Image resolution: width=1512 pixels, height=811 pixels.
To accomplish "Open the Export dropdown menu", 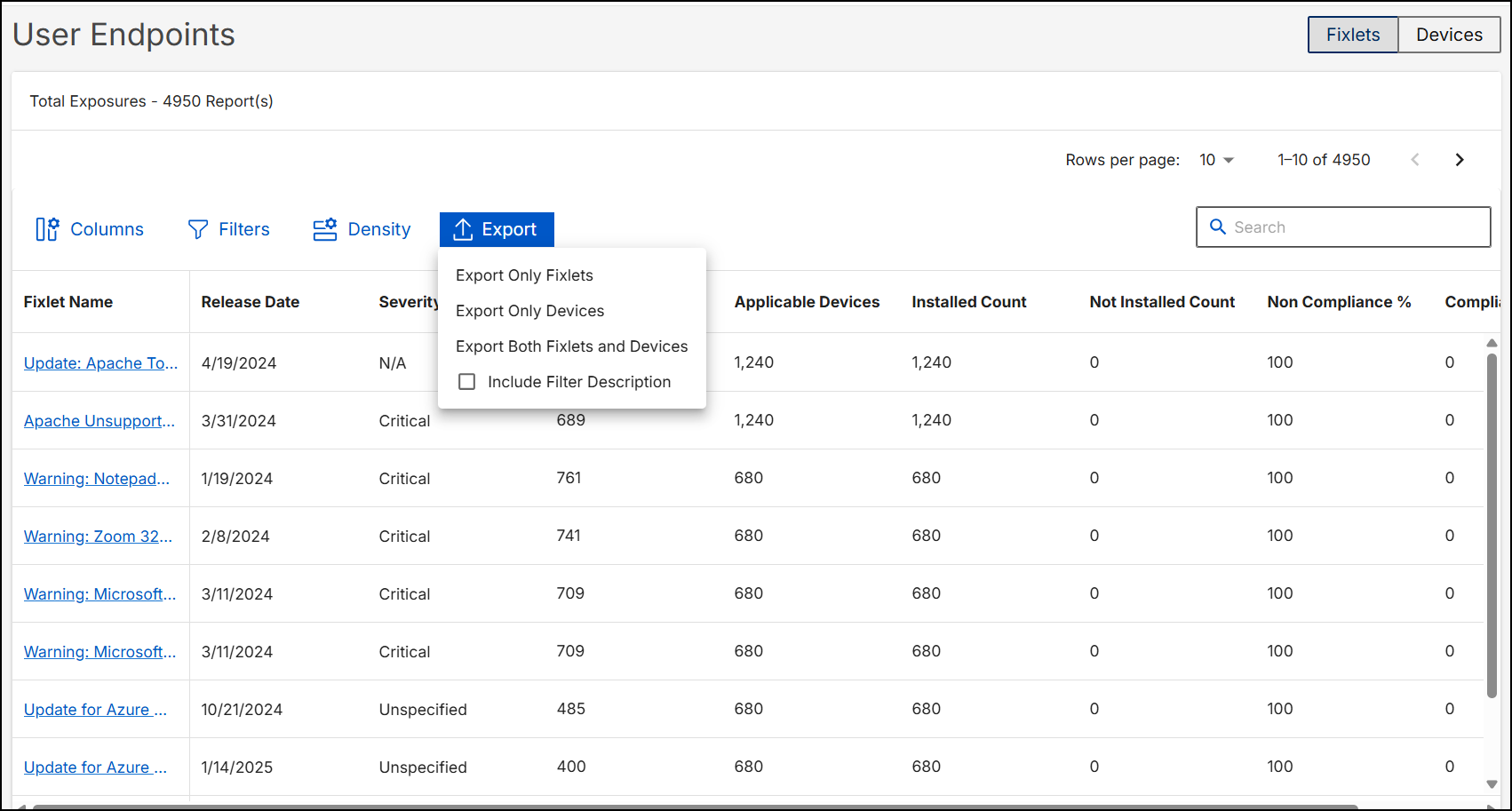I will tap(497, 229).
